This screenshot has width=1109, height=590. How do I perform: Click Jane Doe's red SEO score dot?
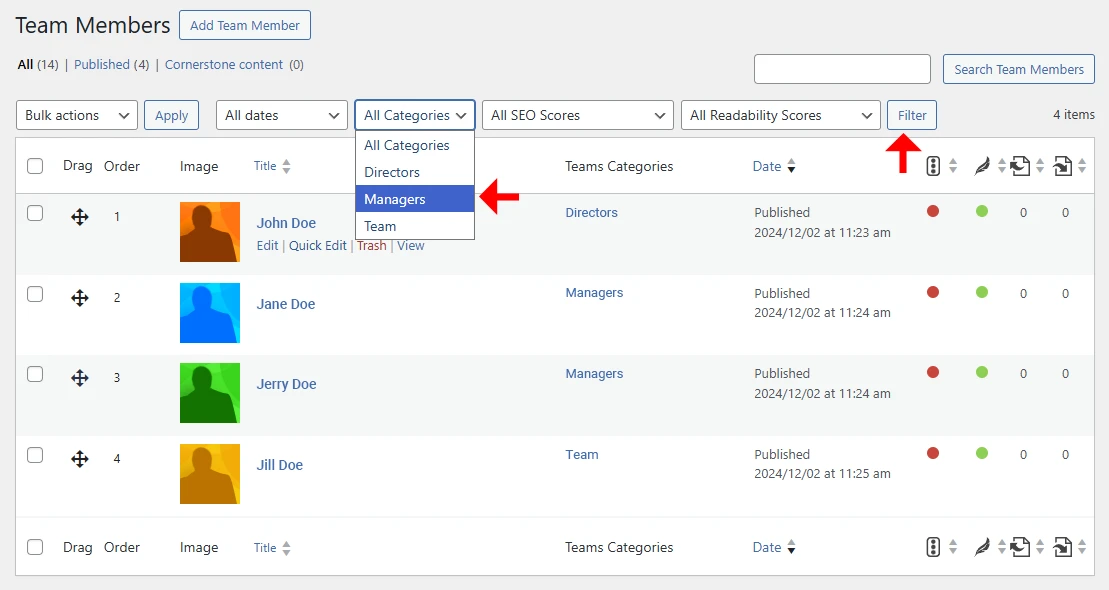[932, 293]
